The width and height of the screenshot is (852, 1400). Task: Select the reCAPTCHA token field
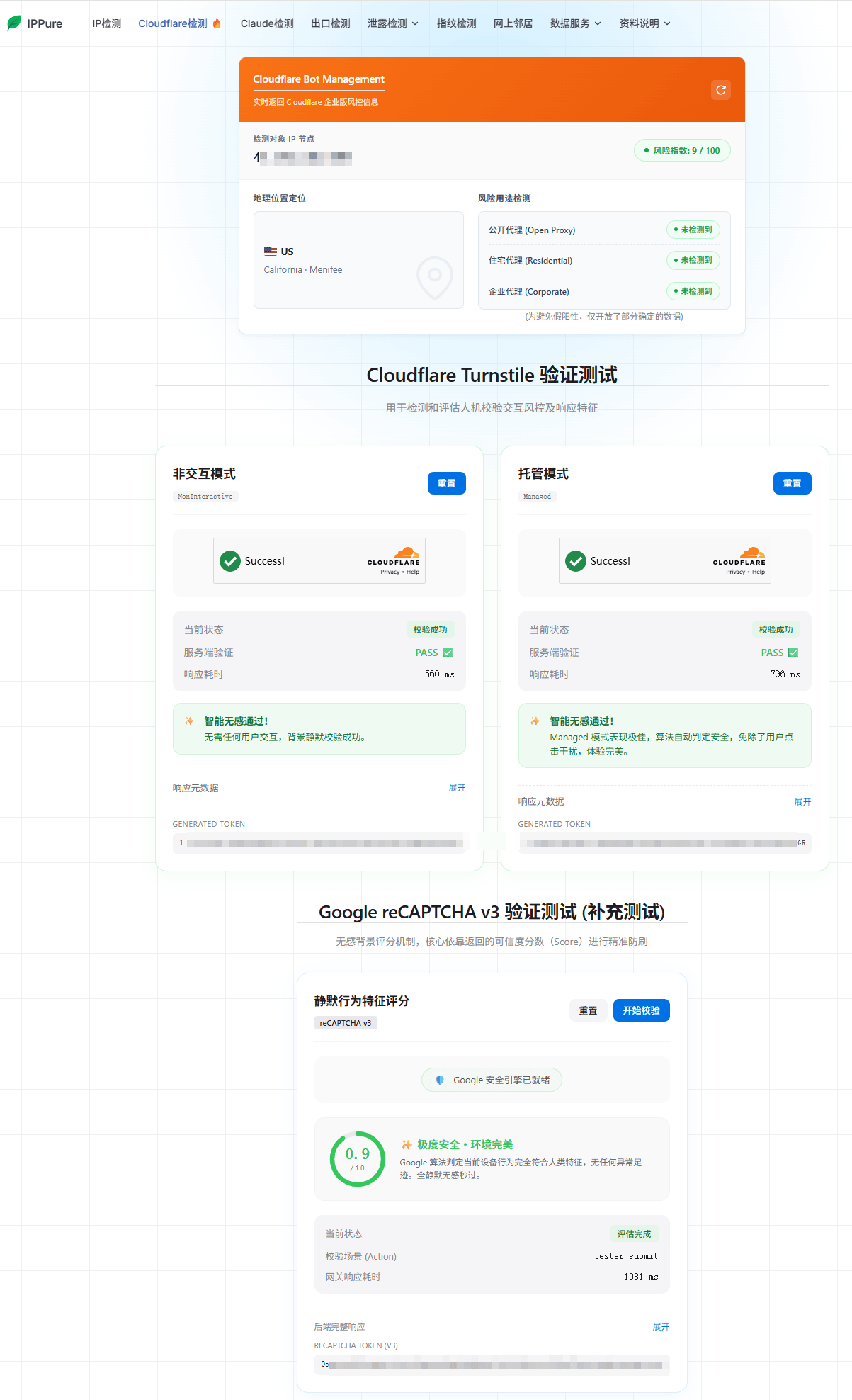(x=492, y=1365)
